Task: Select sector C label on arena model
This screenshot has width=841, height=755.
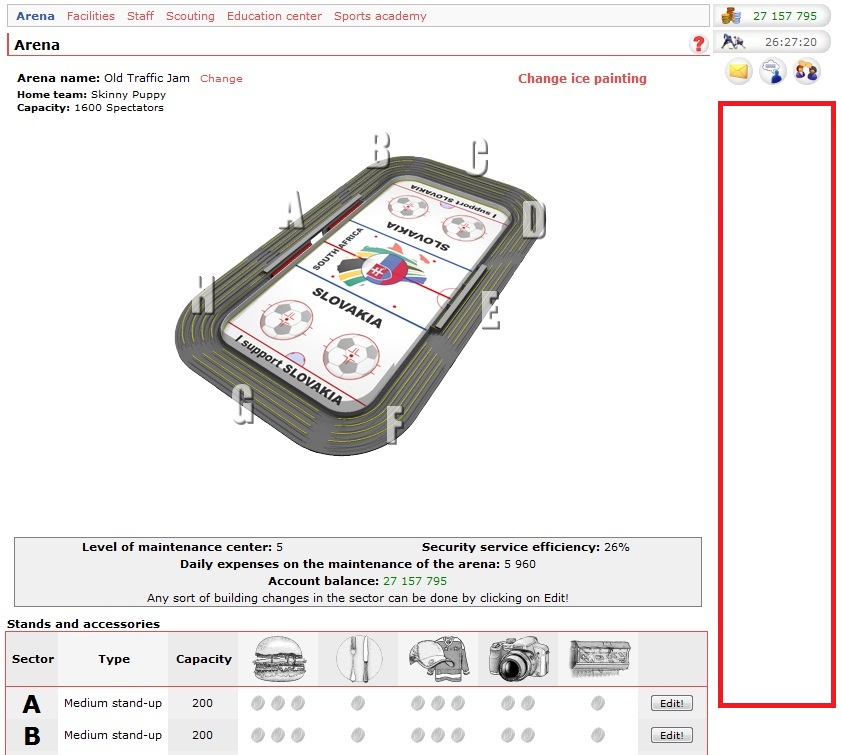Action: [479, 157]
